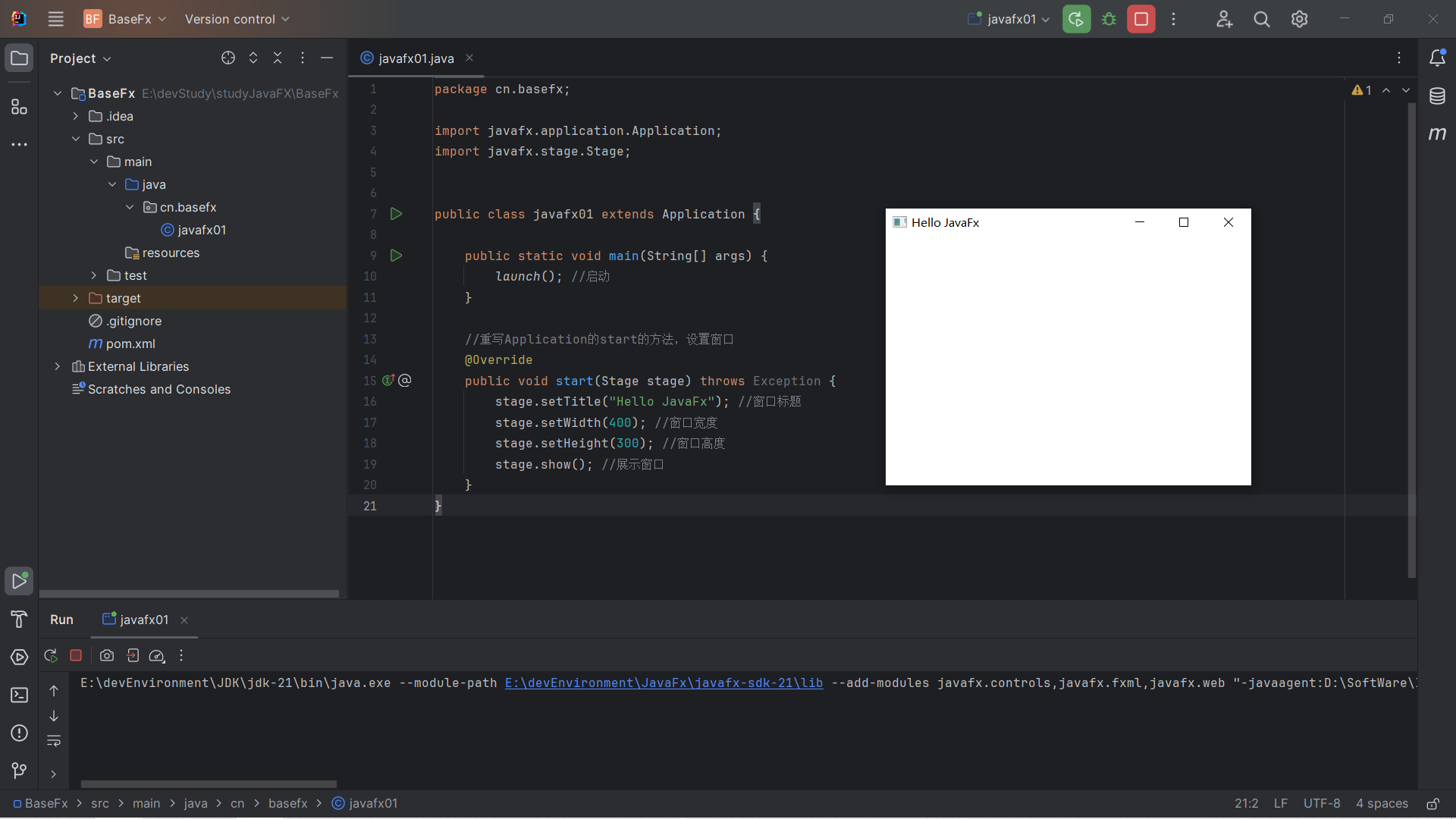Open the Structure tool window
This screenshot has width=1456, height=819.
pos(20,107)
